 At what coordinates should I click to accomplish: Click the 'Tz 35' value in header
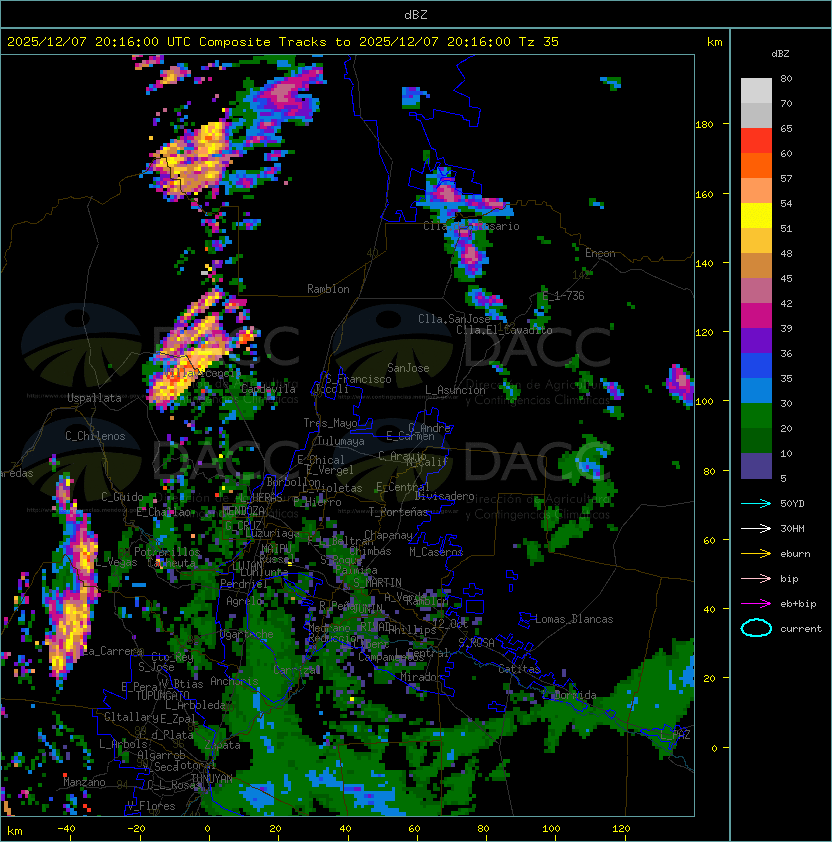coord(539,42)
